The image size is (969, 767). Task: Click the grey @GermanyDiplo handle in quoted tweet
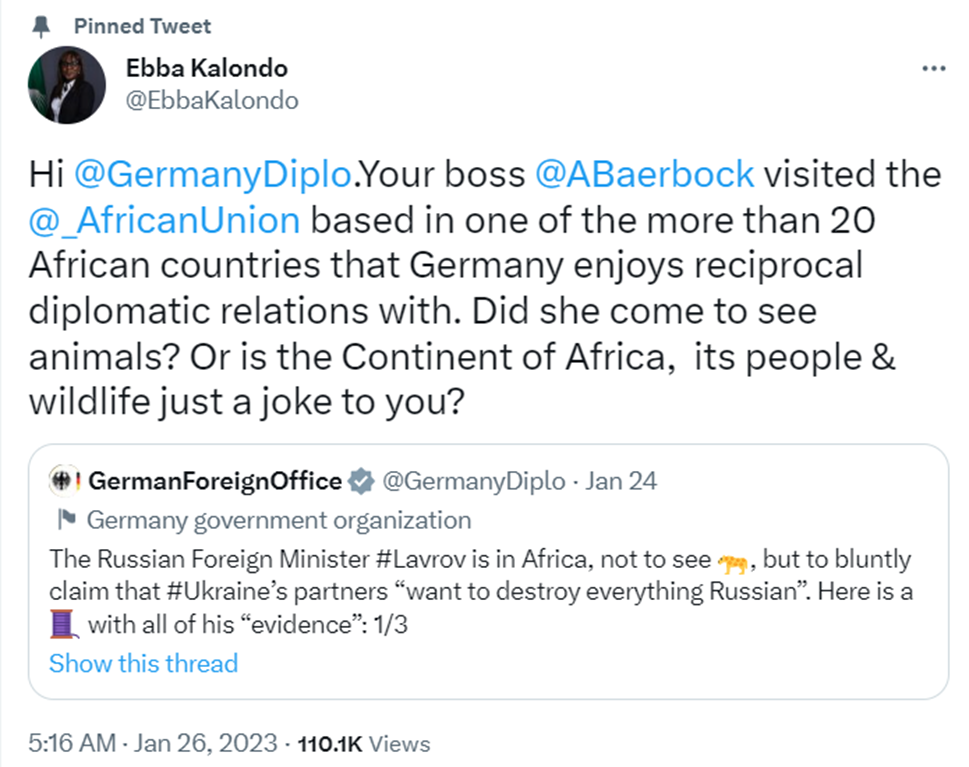[x=474, y=481]
